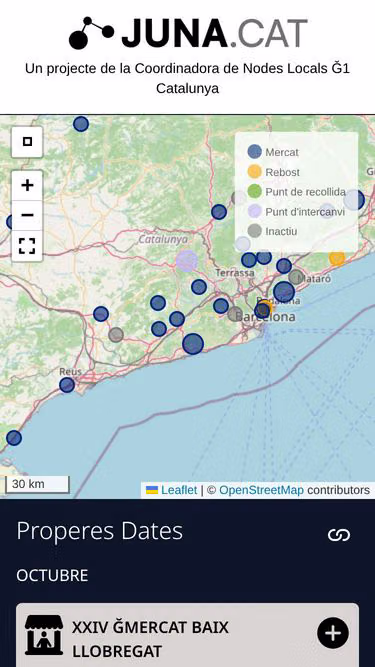This screenshot has height=667, width=375.
Task: Select the market marker near Reus
Action: tap(67, 385)
